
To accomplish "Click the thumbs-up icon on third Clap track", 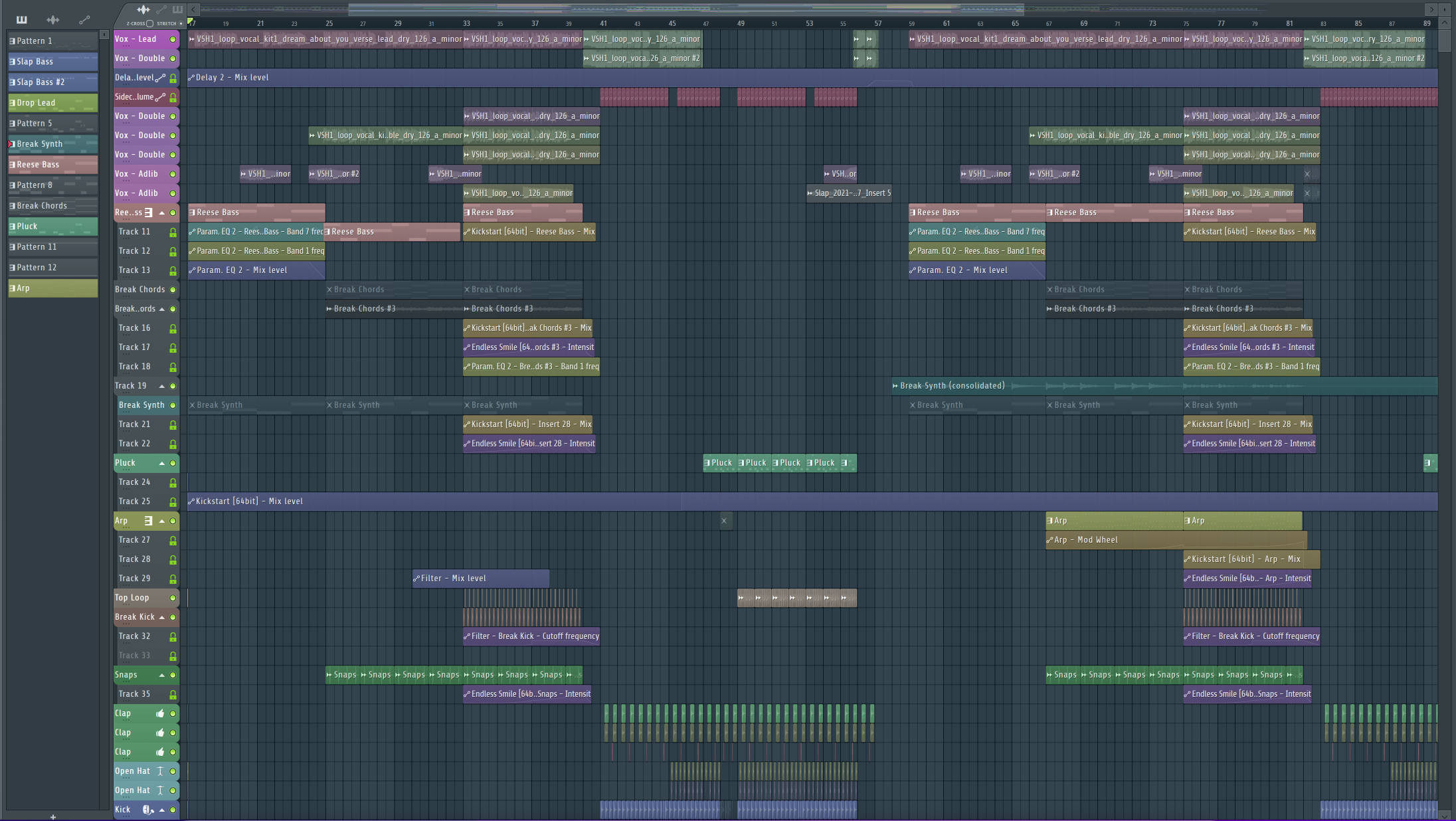I will tap(160, 752).
